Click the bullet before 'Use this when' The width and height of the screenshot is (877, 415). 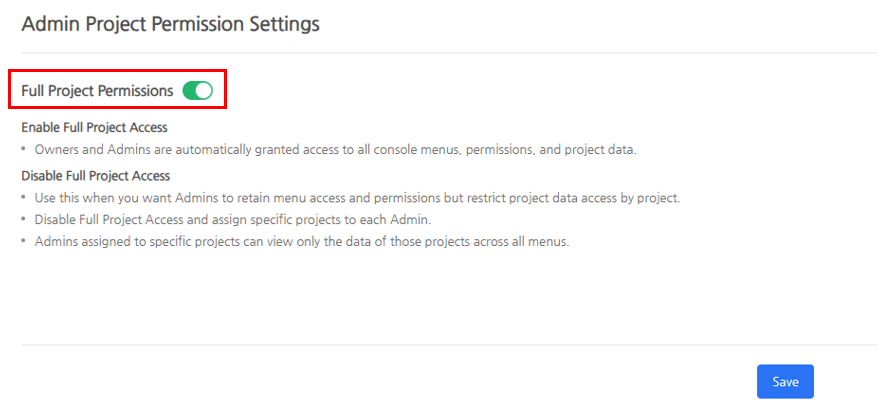point(25,198)
